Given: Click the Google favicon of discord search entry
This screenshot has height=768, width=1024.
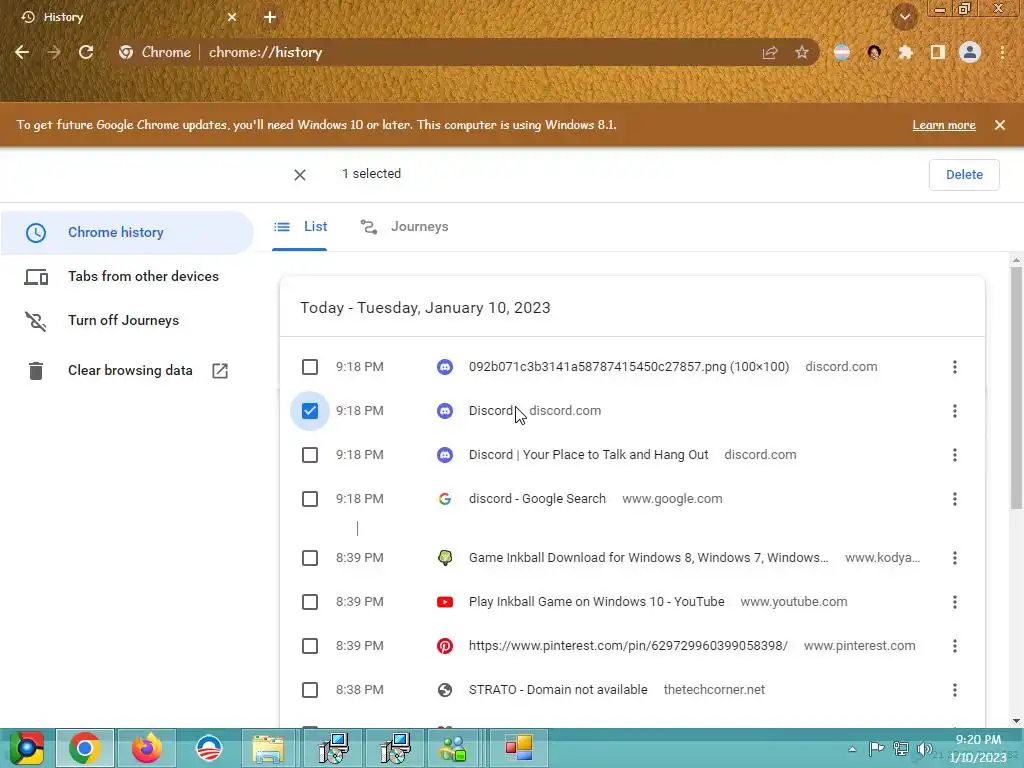Looking at the screenshot, I should point(445,499).
